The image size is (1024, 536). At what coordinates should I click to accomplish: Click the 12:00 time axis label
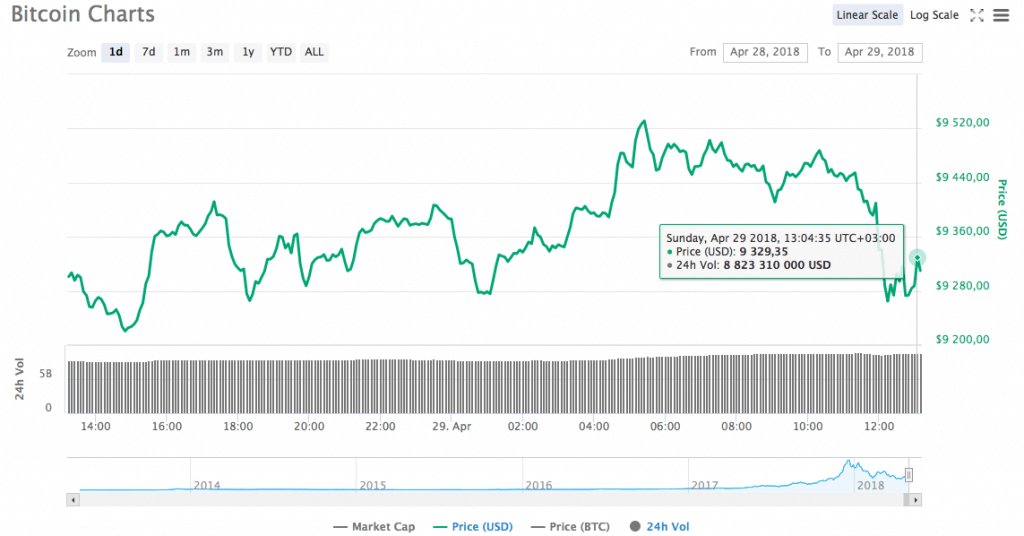tap(878, 426)
